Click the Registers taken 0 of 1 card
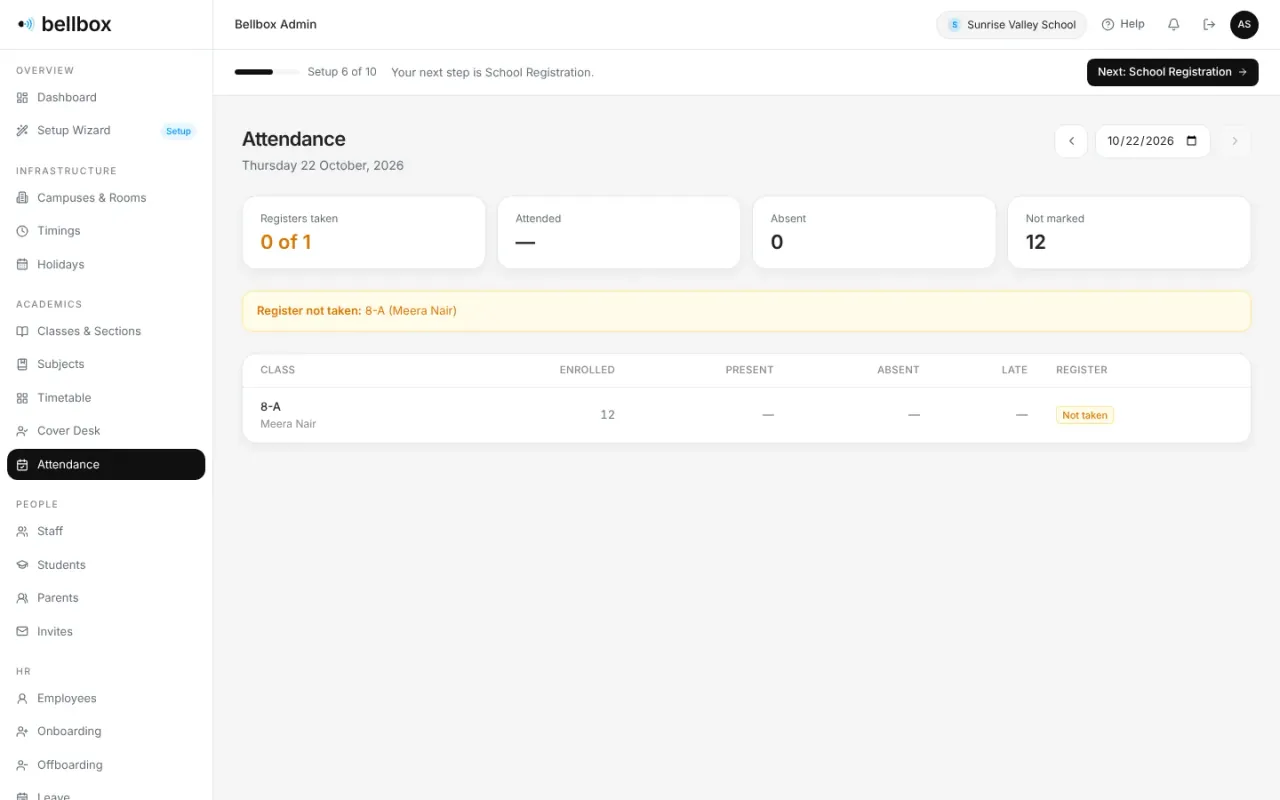 [x=364, y=232]
